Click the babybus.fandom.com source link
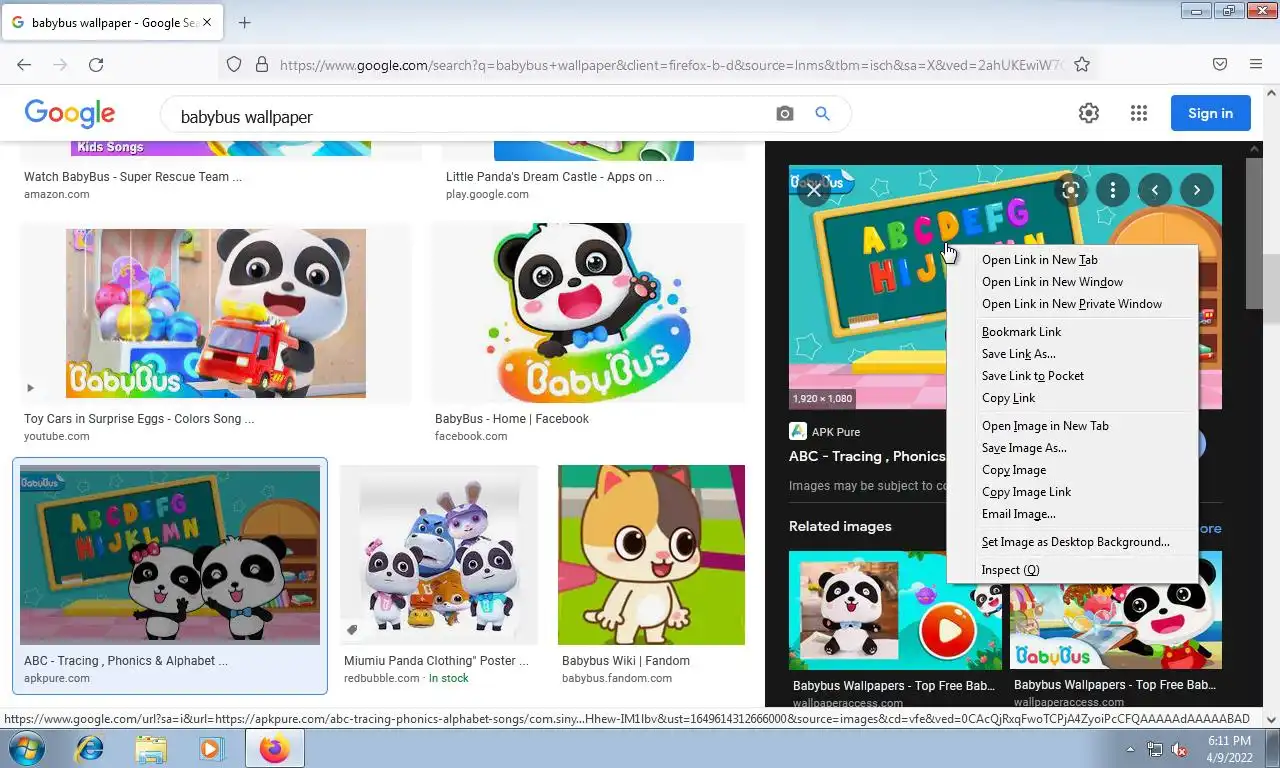Image resolution: width=1280 pixels, height=768 pixels. point(617,678)
